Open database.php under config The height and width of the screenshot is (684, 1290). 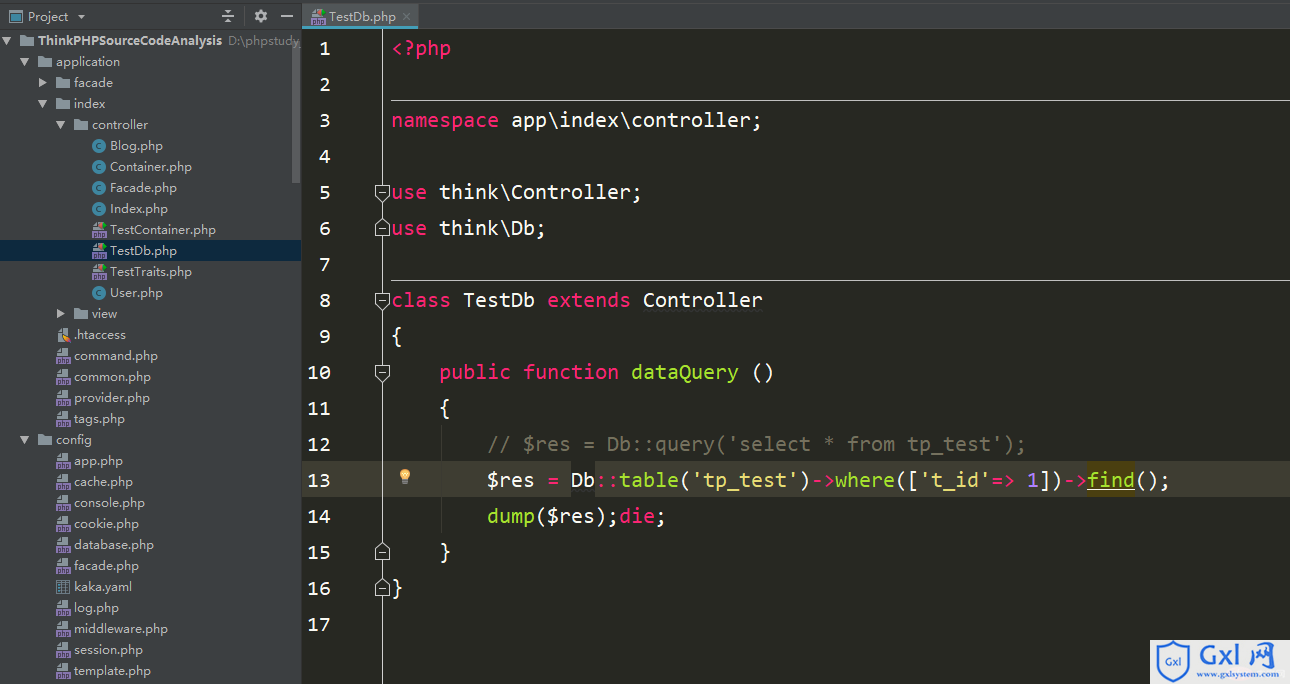click(114, 545)
